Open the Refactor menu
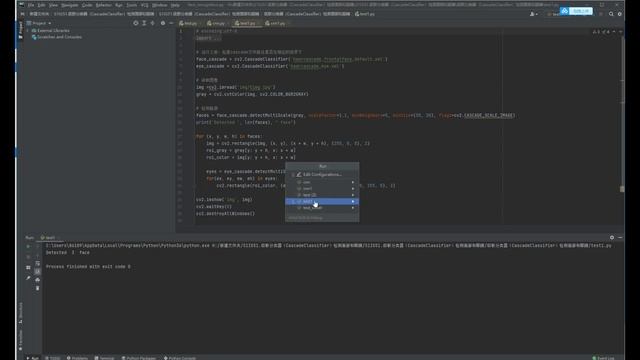 coord(104,5)
